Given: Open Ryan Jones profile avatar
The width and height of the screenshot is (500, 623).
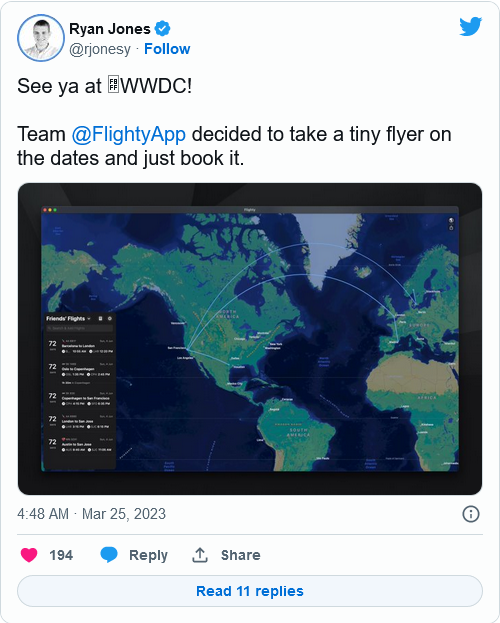Looking at the screenshot, I should coord(41,38).
